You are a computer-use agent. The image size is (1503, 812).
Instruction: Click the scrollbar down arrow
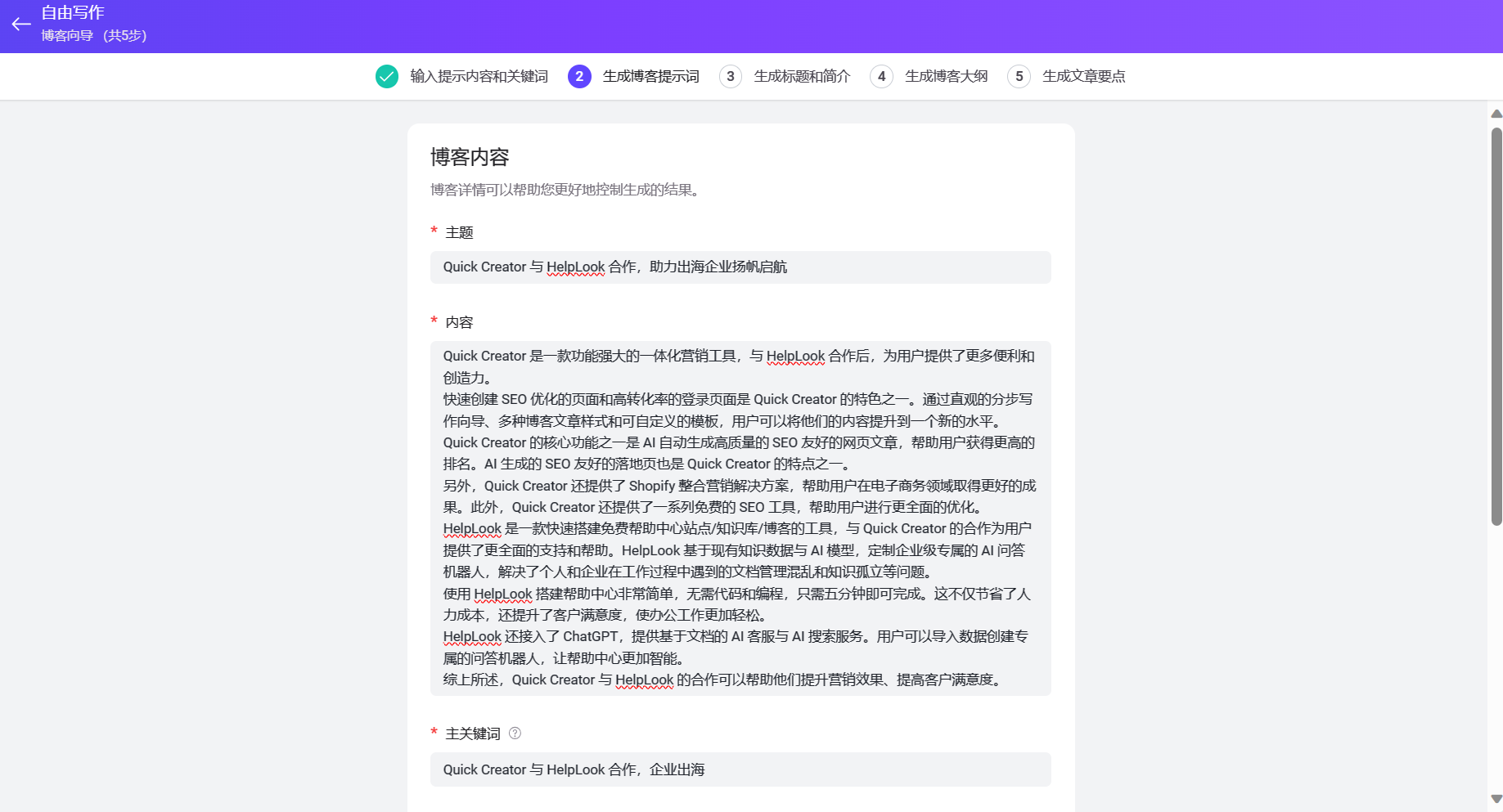pyautogui.click(x=1496, y=799)
